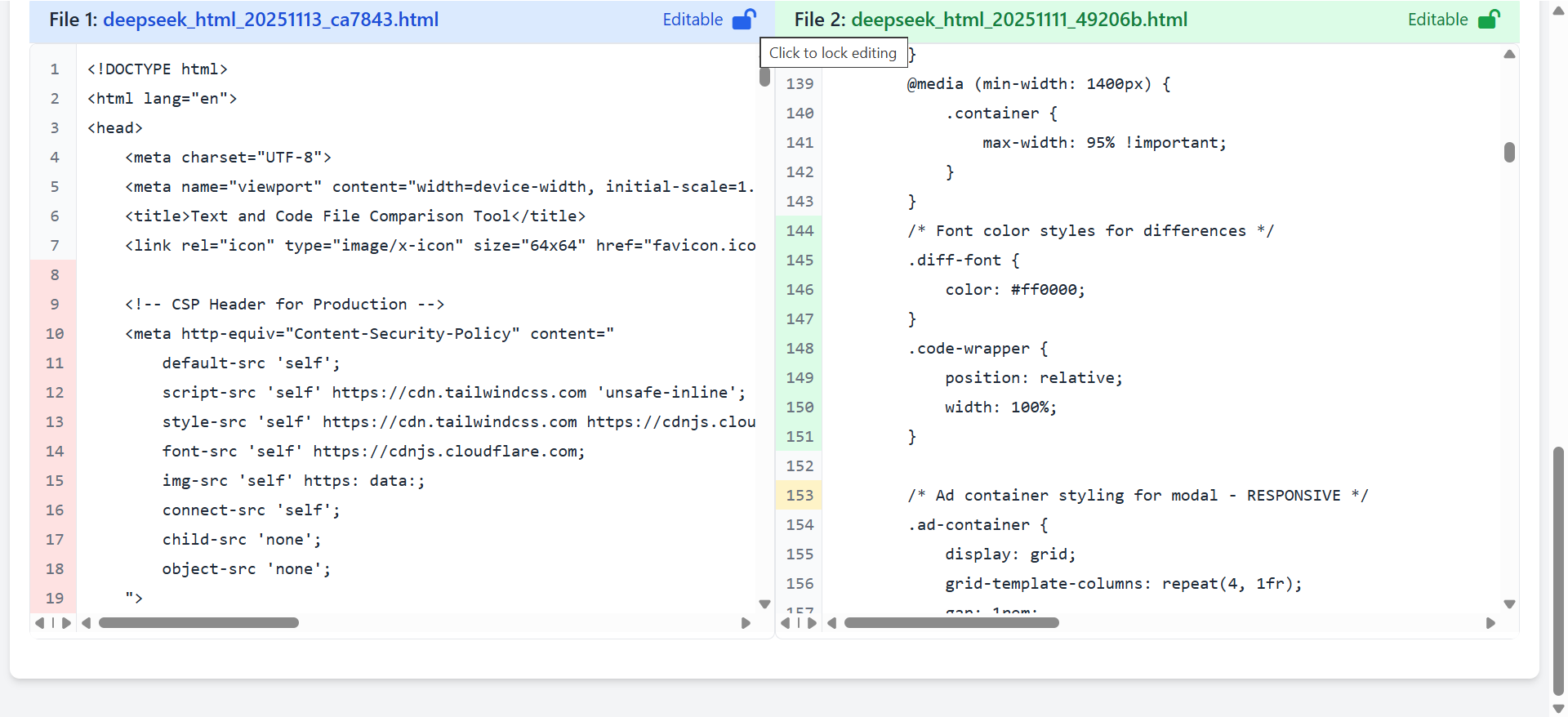1568x717 pixels.
Task: Click the 'Ad container styling' comment line
Action: click(1138, 495)
